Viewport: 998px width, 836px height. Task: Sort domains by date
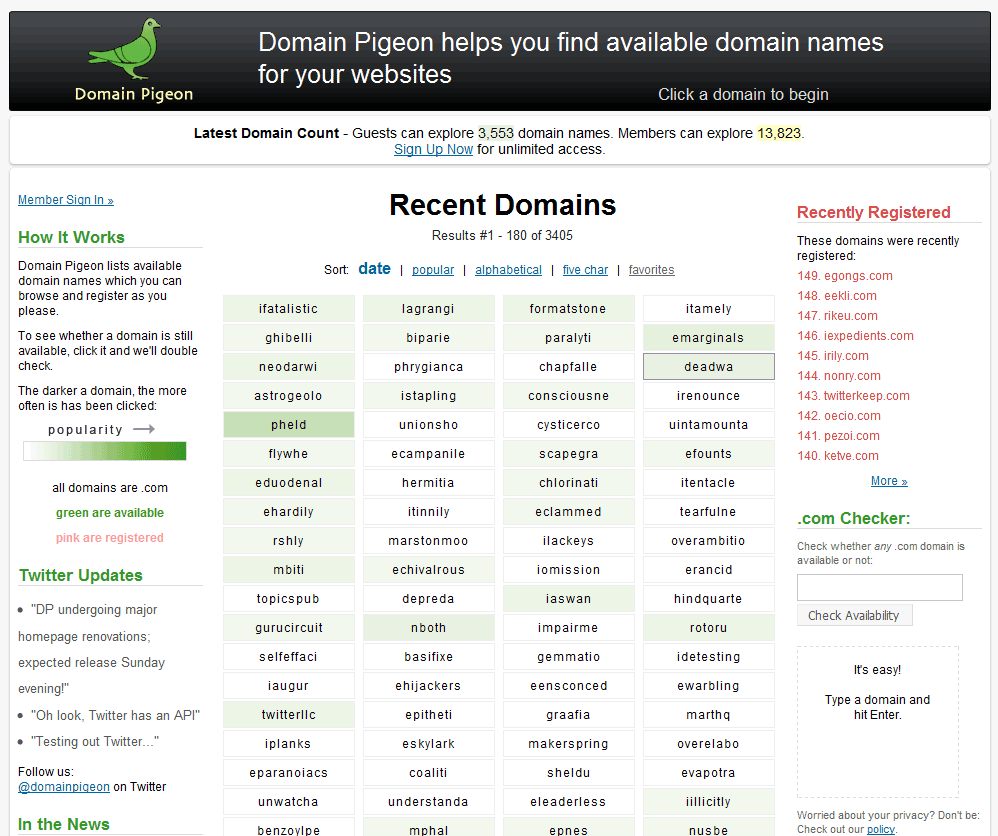374,268
